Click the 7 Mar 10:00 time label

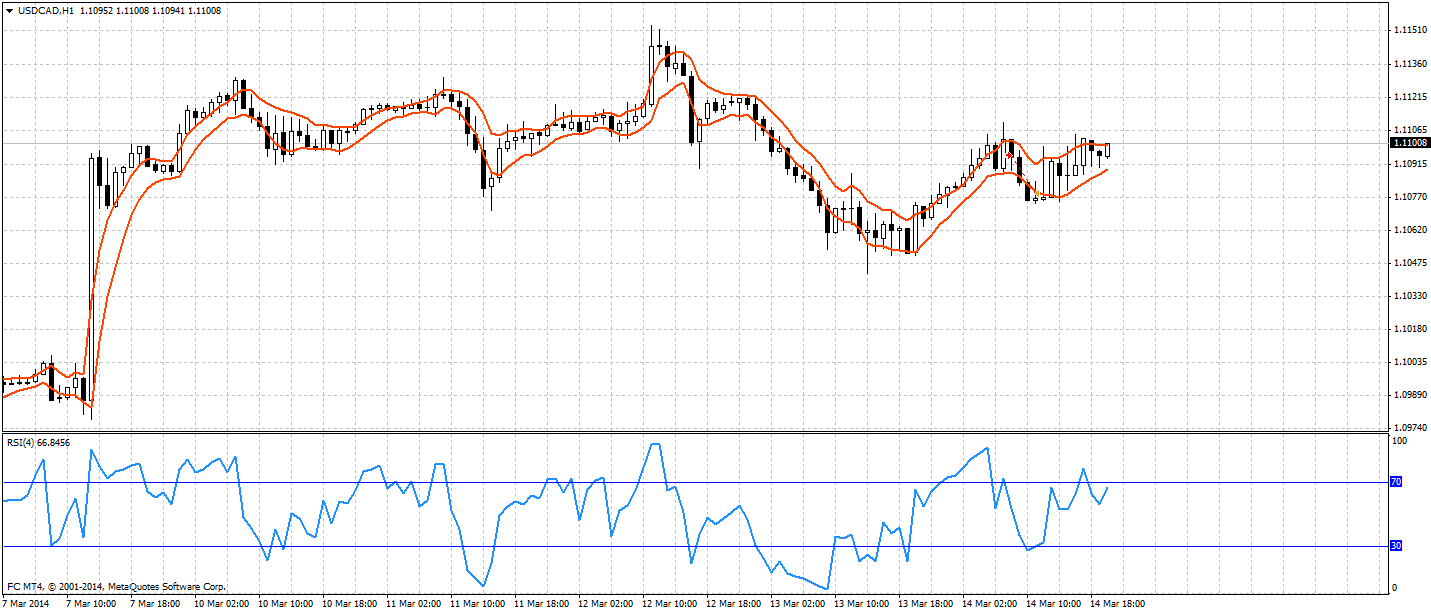pos(91,604)
